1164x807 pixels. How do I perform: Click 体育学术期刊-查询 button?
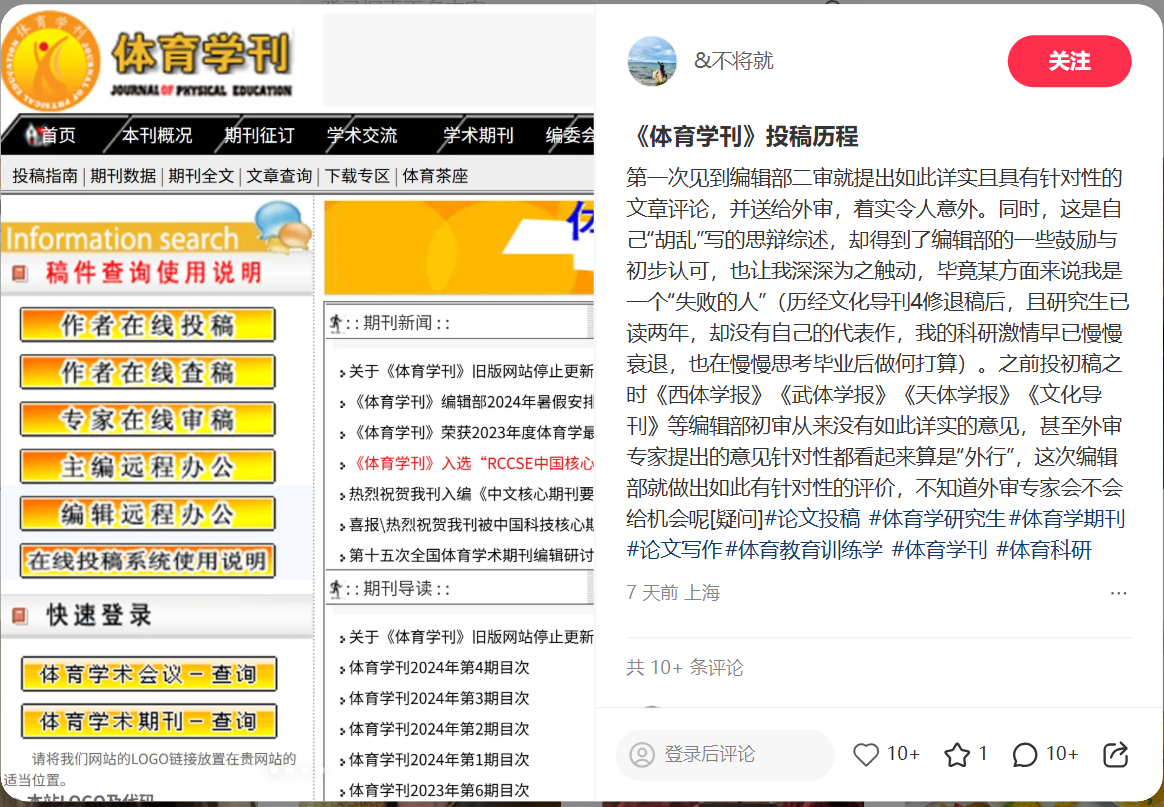click(x=148, y=721)
